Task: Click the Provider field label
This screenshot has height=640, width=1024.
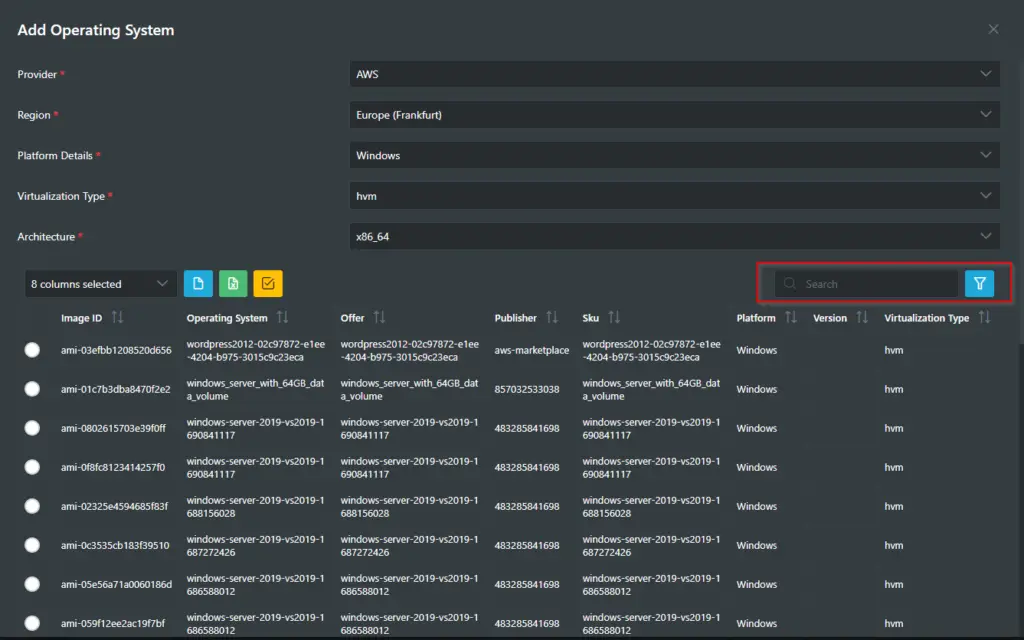Action: (37, 74)
